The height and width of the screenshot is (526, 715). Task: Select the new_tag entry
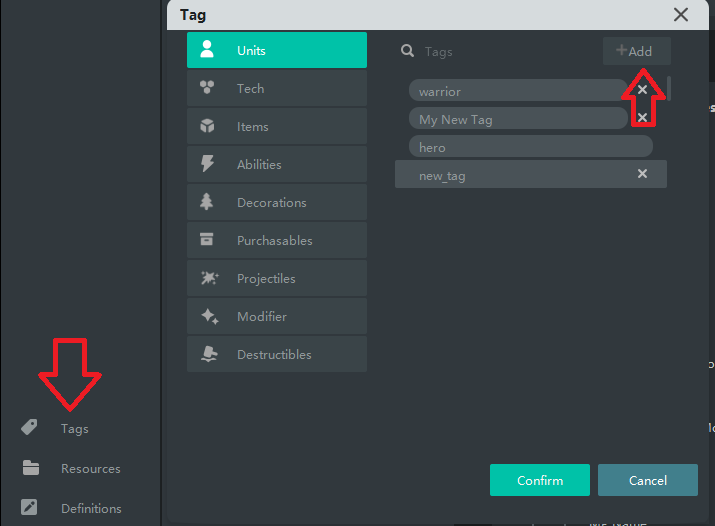pos(531,174)
